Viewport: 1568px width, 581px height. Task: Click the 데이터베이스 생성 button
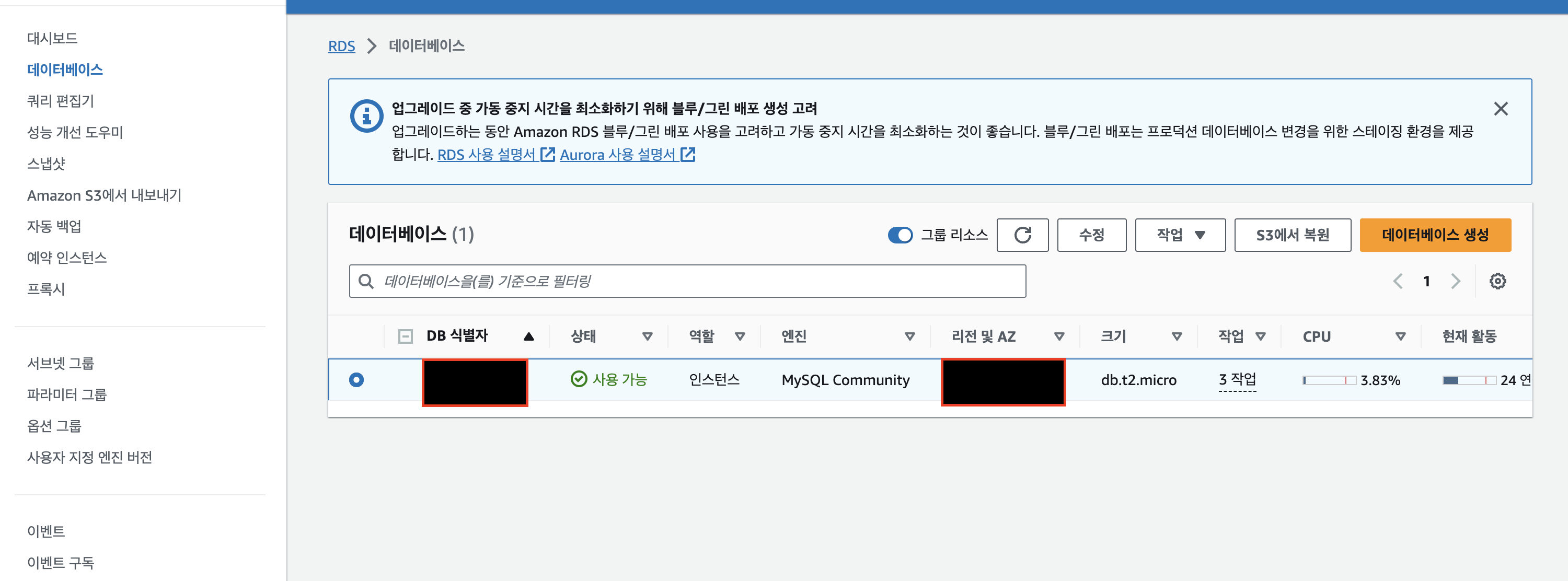(x=1435, y=235)
